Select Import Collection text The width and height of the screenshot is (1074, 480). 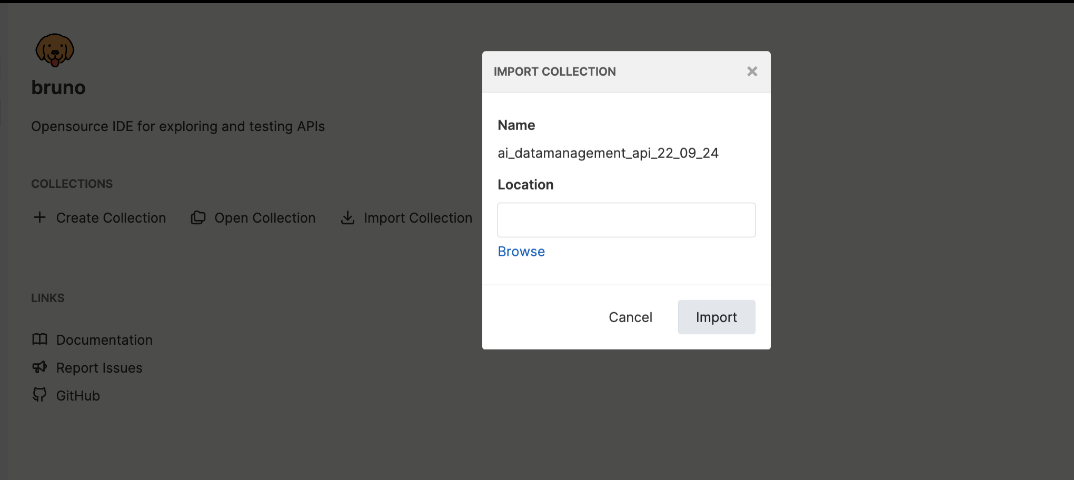418,218
